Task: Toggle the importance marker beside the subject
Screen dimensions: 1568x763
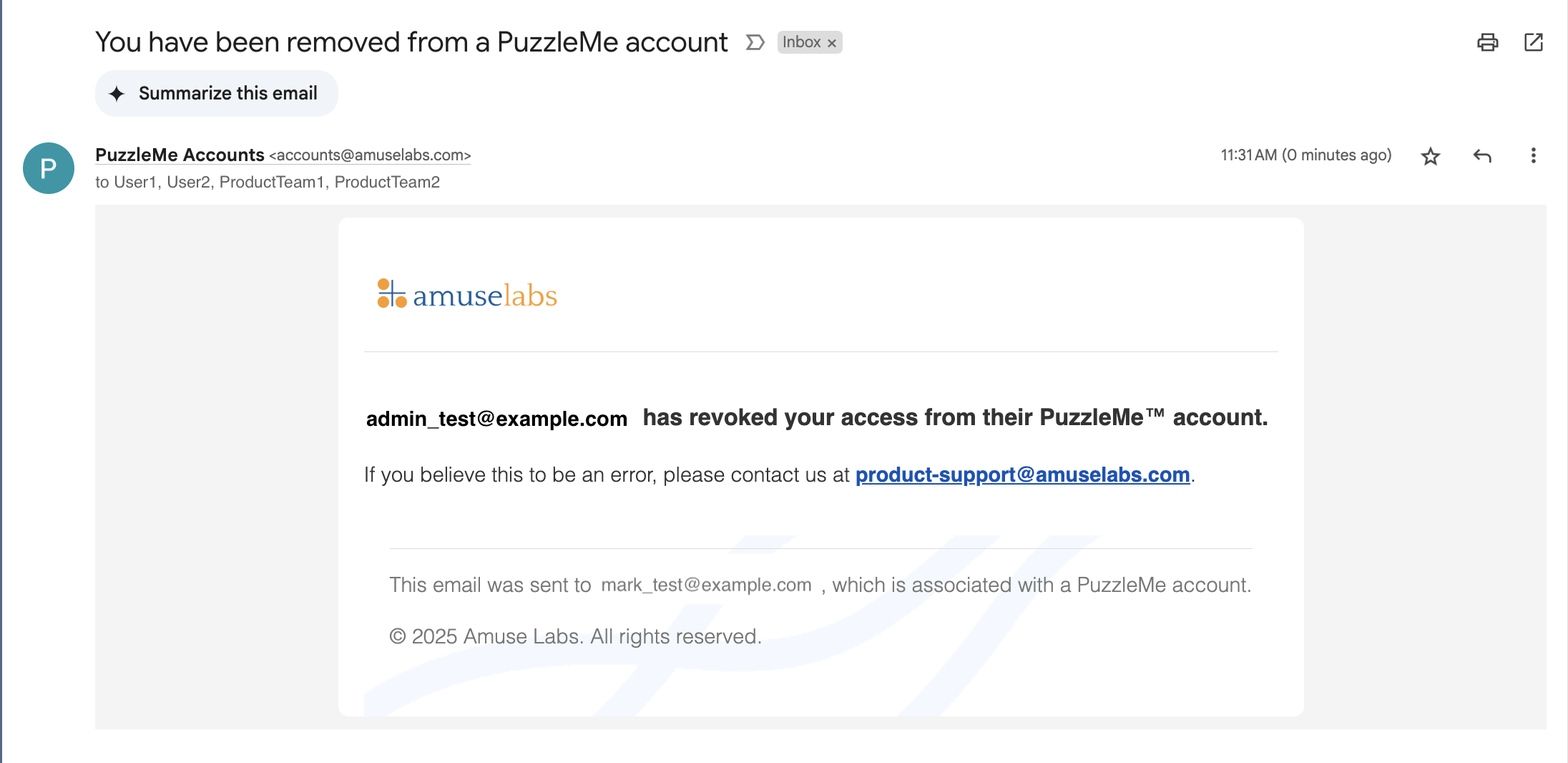Action: click(755, 42)
